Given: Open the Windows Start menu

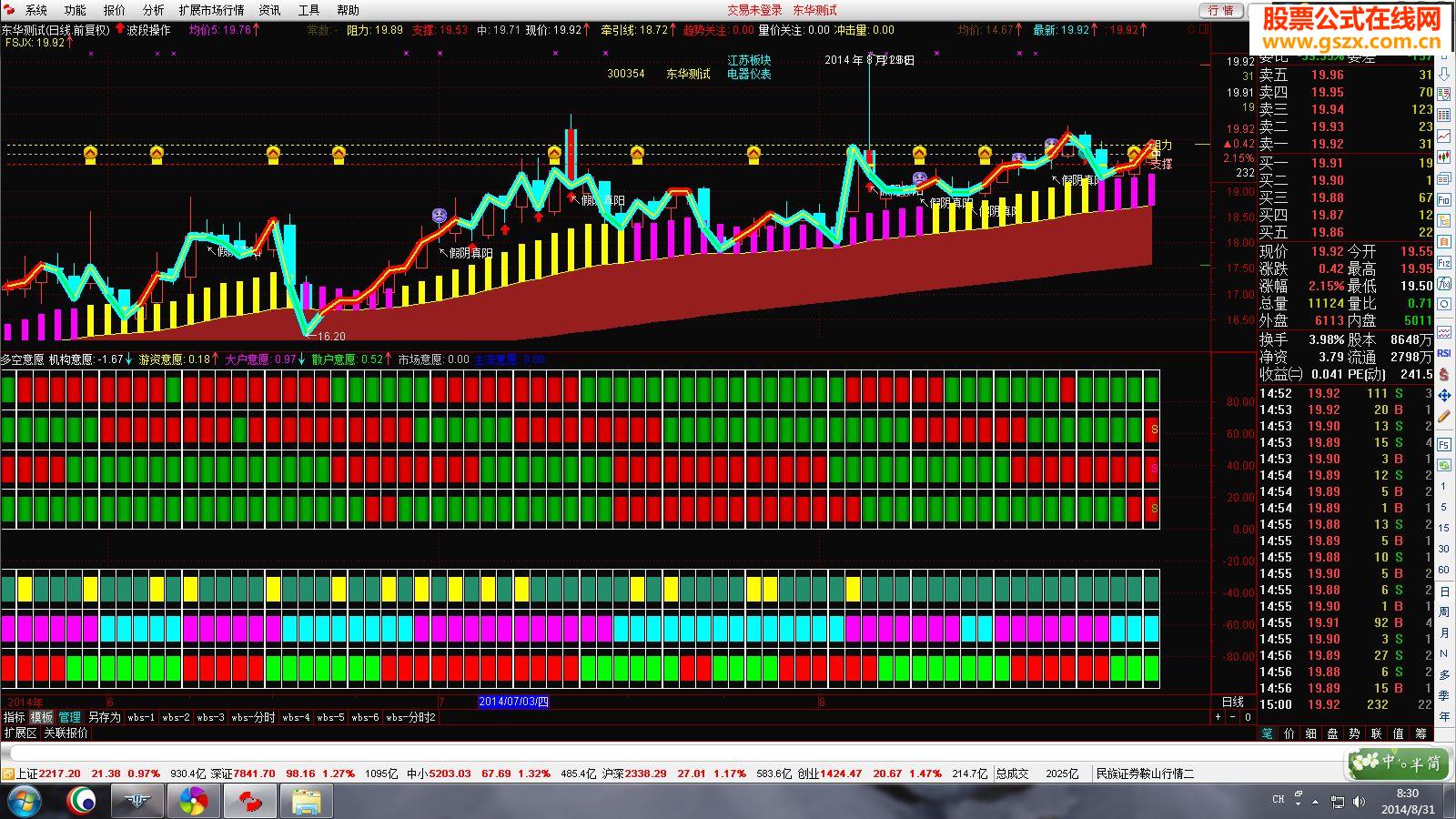Looking at the screenshot, I should pyautogui.click(x=25, y=802).
